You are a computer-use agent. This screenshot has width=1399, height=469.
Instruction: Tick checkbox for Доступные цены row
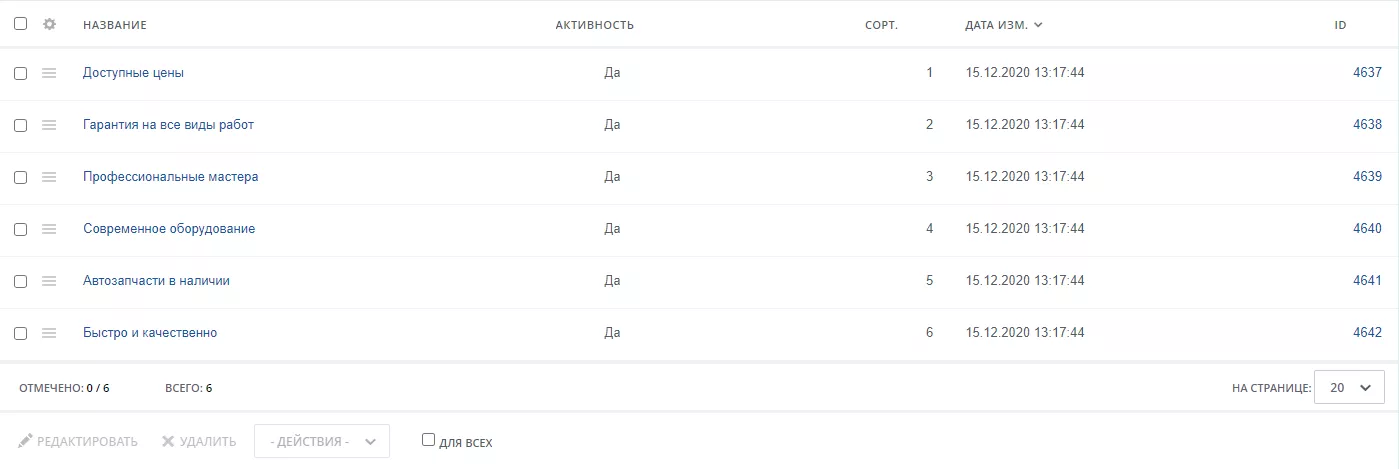click(x=20, y=73)
